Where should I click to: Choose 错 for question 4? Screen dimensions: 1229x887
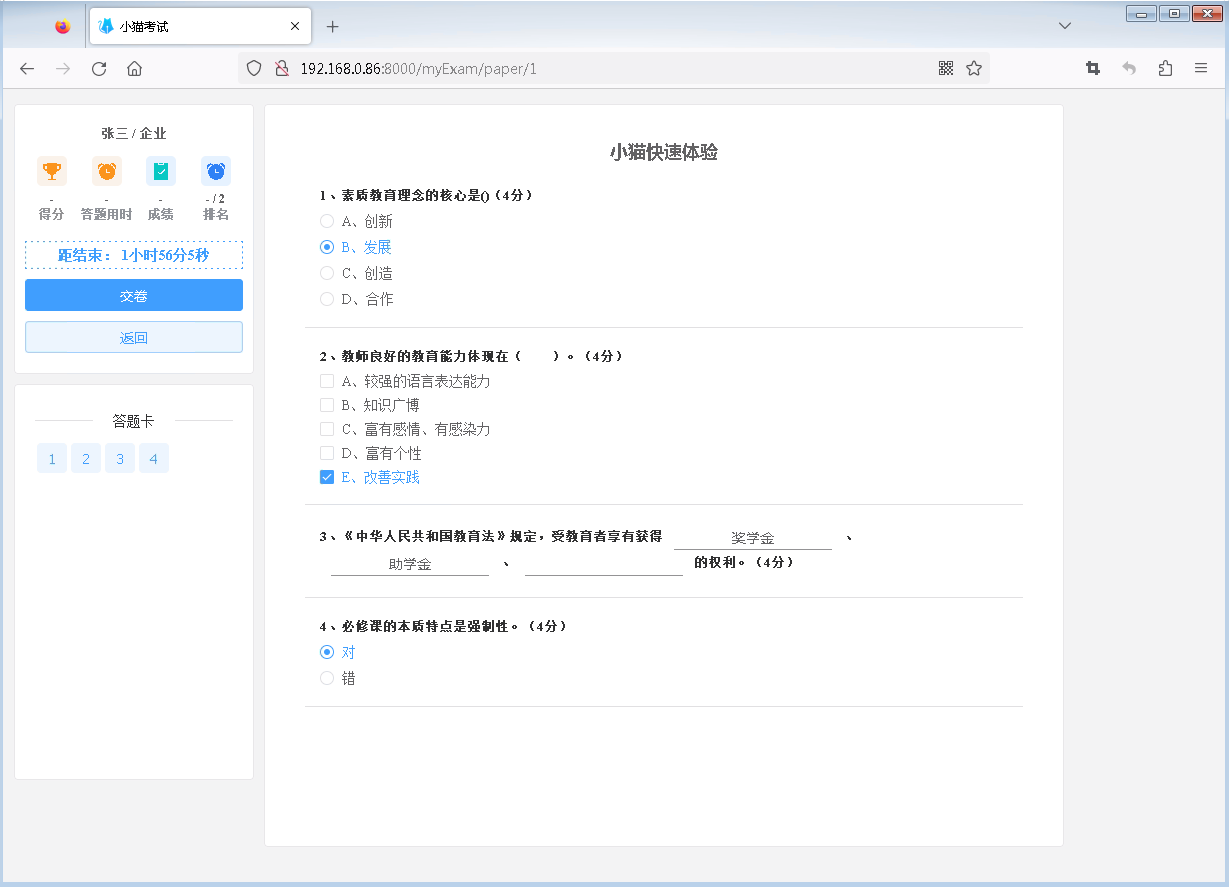click(x=327, y=677)
